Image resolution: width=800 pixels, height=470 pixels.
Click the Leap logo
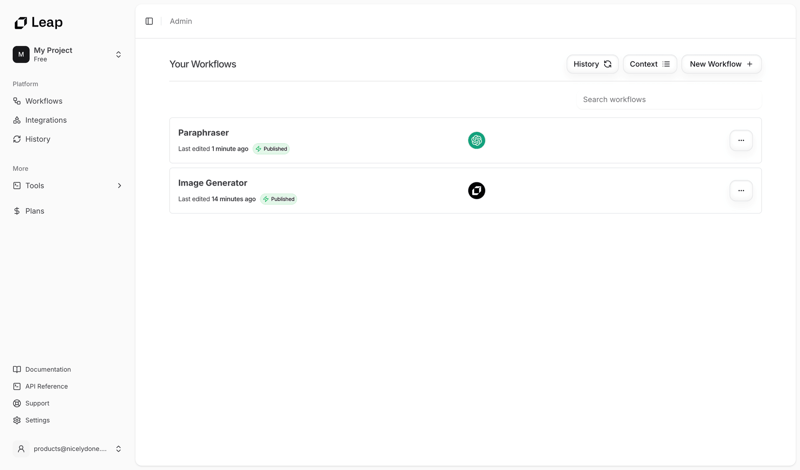point(38,22)
